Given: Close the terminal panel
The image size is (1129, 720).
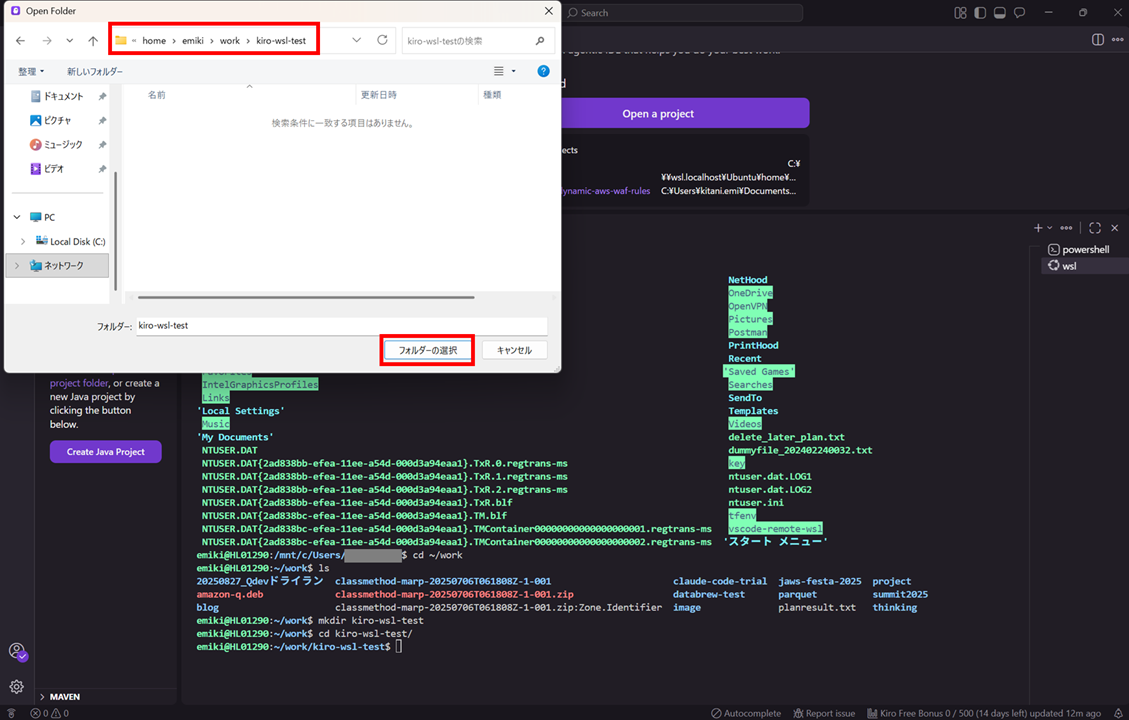Looking at the screenshot, I should [1115, 228].
